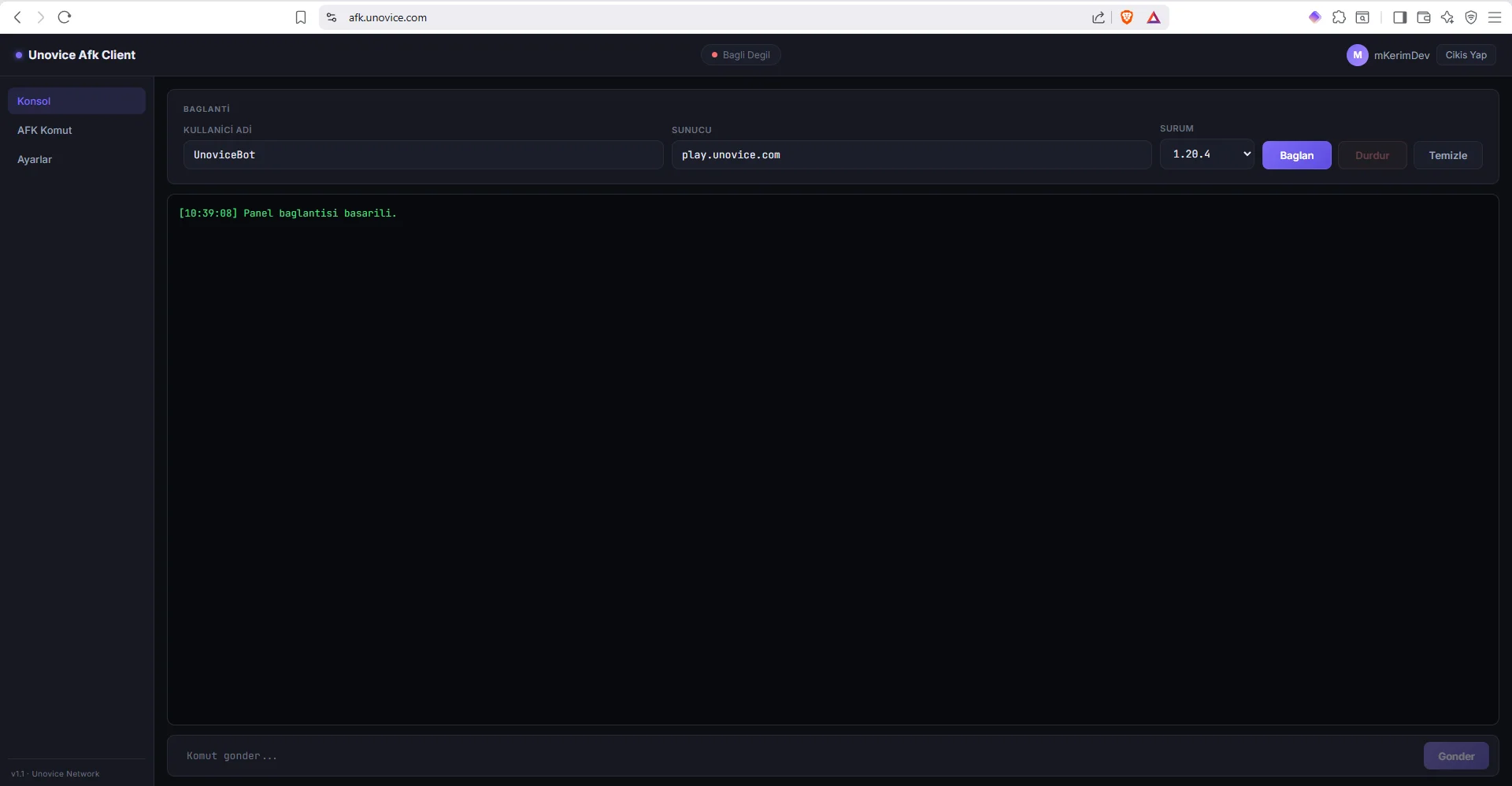Click the browser forward arrow
Viewport: 1512px width, 786px height.
coord(41,17)
